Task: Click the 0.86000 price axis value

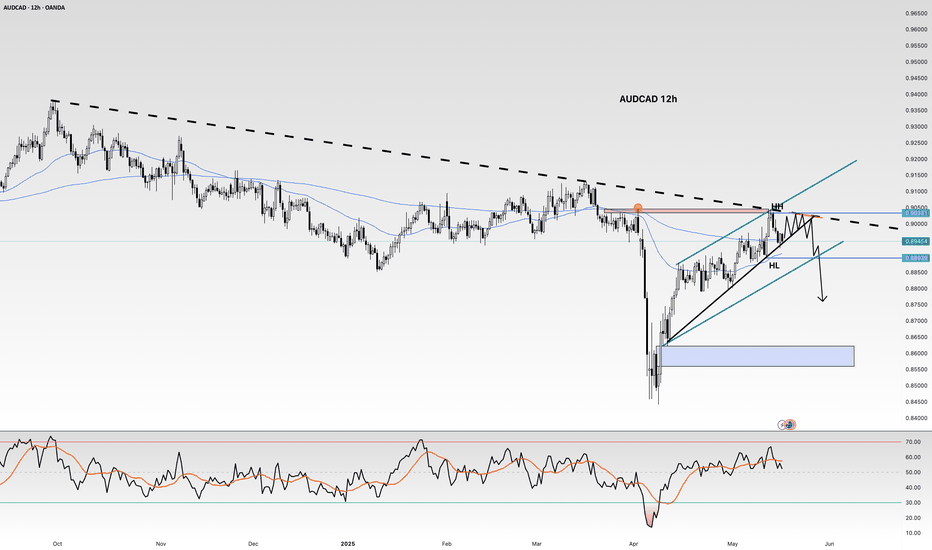Action: click(x=916, y=353)
